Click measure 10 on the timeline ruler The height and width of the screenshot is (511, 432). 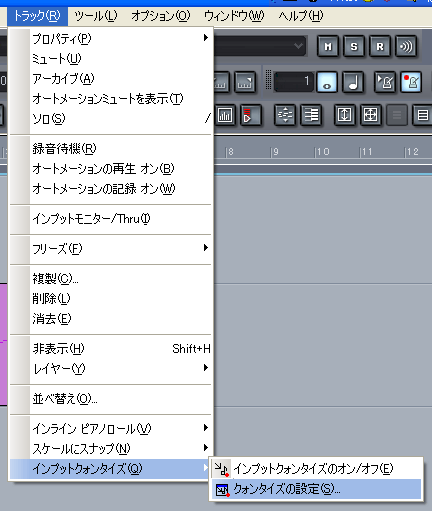point(322,152)
